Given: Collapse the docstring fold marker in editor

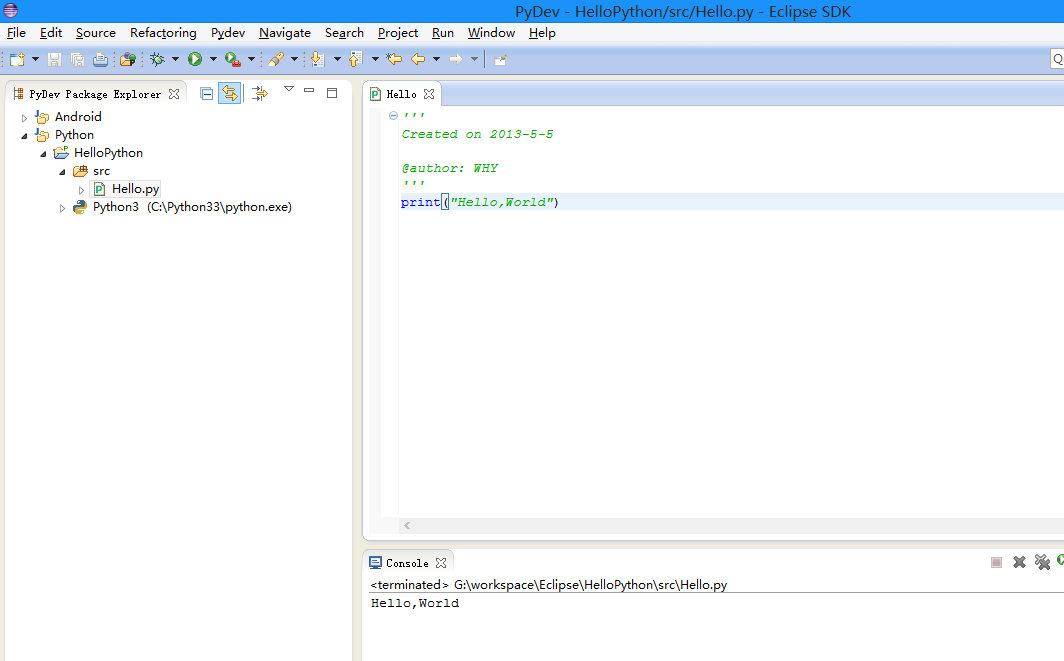Looking at the screenshot, I should [x=394, y=115].
